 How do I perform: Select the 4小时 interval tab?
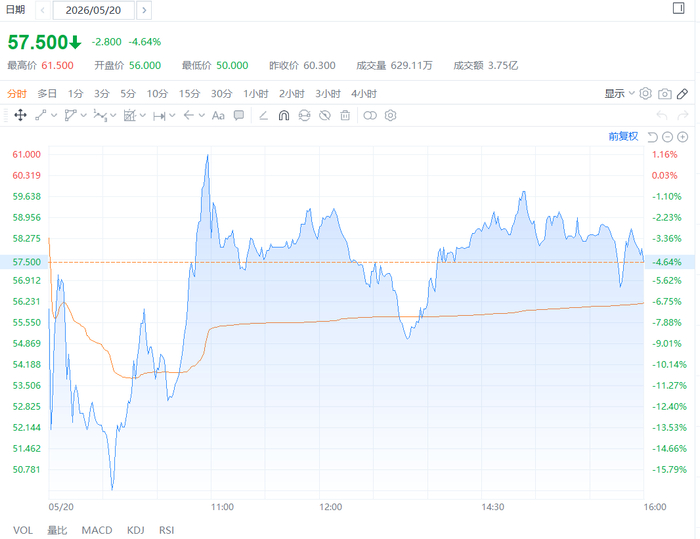pos(364,94)
